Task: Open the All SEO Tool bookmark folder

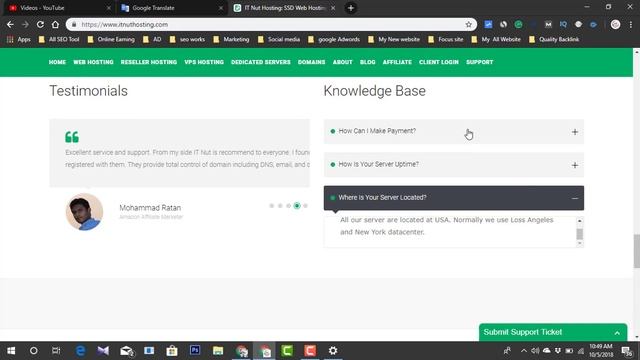Action: coord(59,40)
